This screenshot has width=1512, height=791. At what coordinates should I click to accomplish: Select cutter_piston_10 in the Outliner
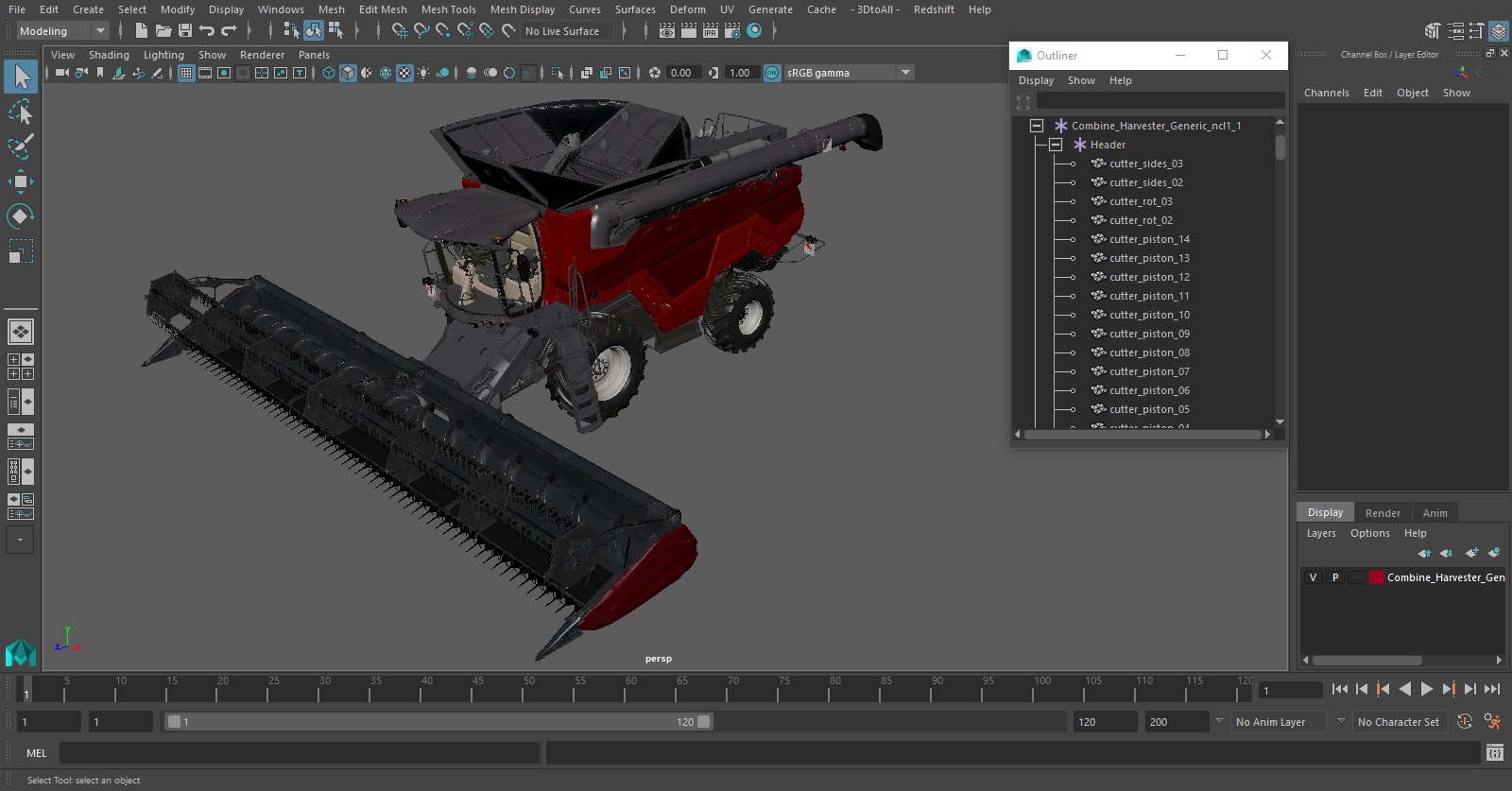[1149, 315]
